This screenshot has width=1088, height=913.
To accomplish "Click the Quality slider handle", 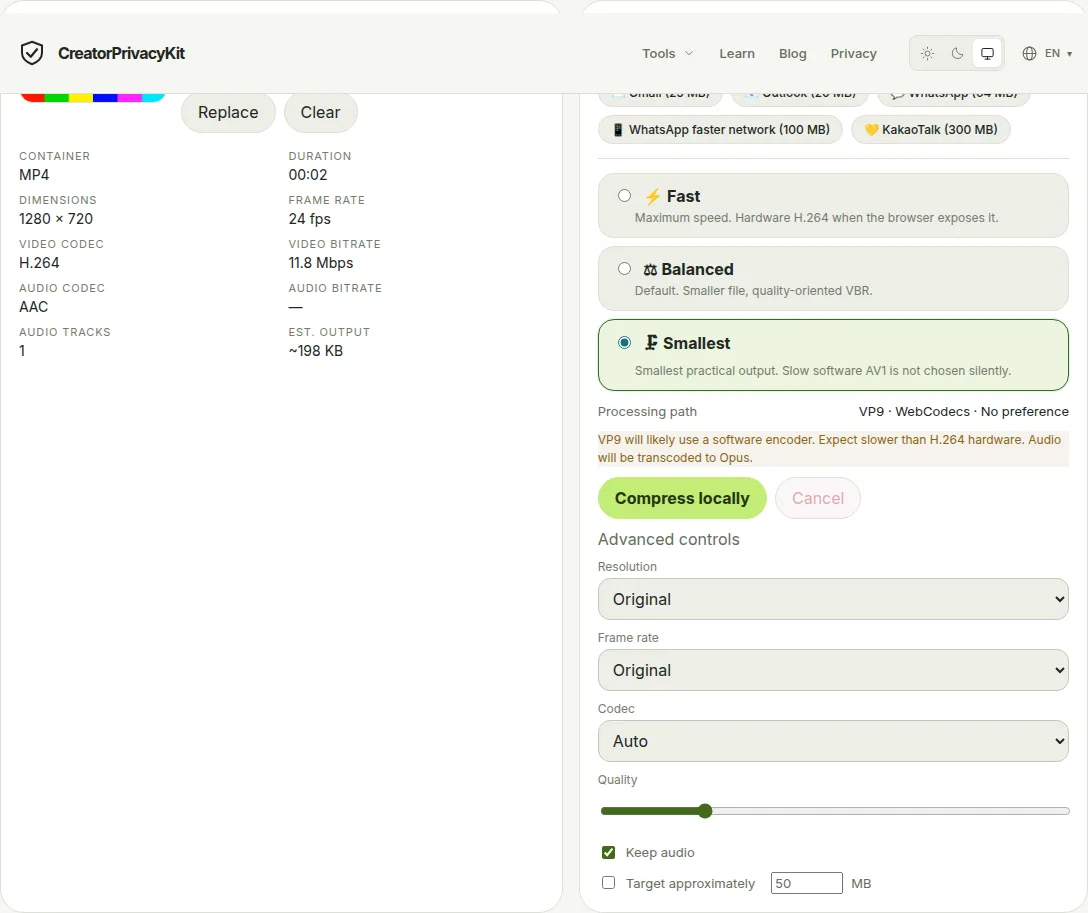I will [x=705, y=811].
